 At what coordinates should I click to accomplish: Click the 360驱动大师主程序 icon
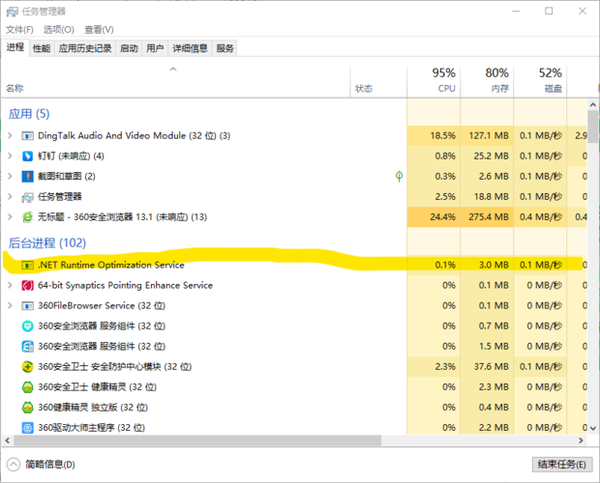click(27, 428)
